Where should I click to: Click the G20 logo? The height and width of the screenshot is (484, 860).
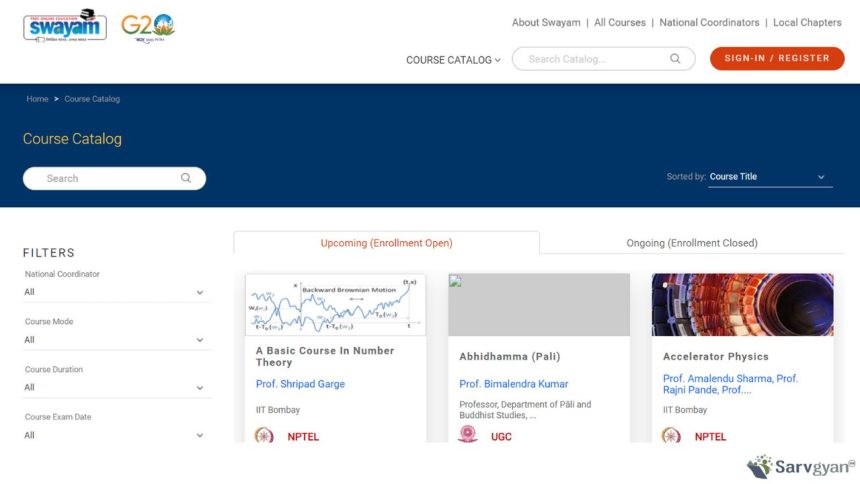click(x=148, y=26)
